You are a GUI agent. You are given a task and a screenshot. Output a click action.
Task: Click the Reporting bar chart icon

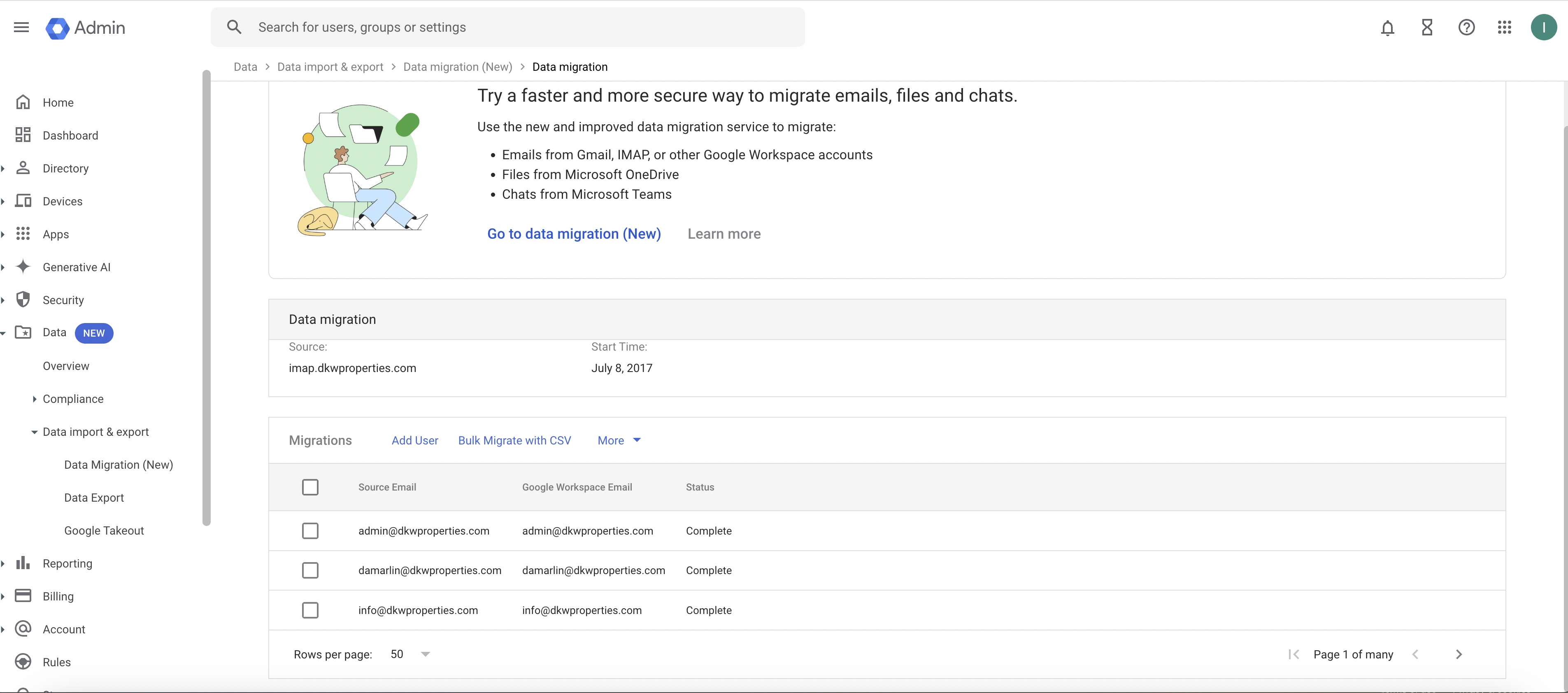[23, 563]
